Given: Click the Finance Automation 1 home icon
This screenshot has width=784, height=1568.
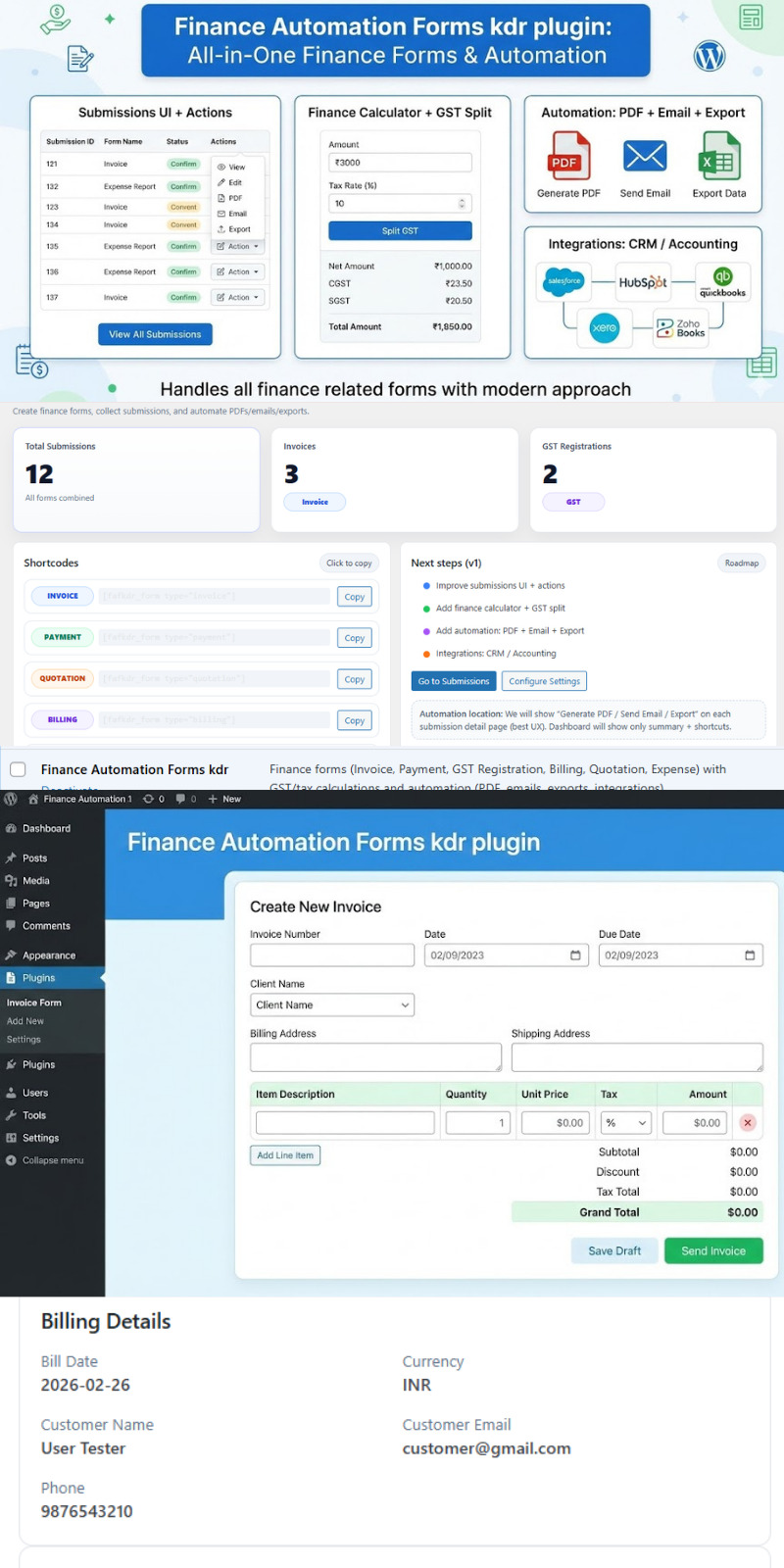Looking at the screenshot, I should click(33, 799).
